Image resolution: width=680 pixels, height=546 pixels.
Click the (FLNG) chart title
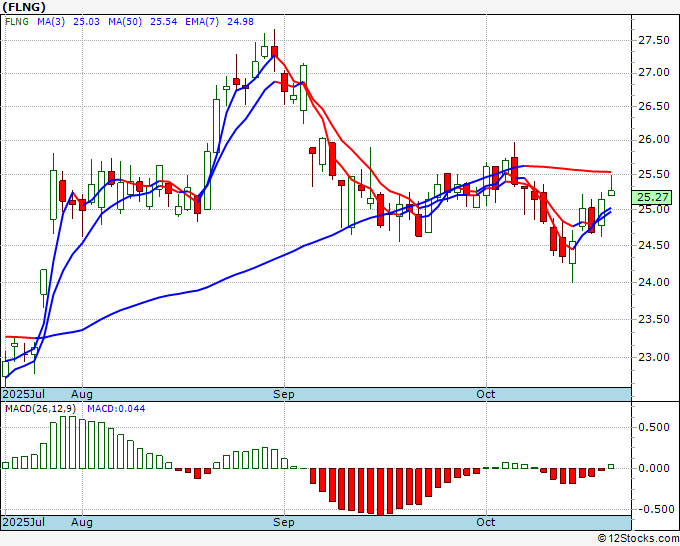click(x=23, y=6)
